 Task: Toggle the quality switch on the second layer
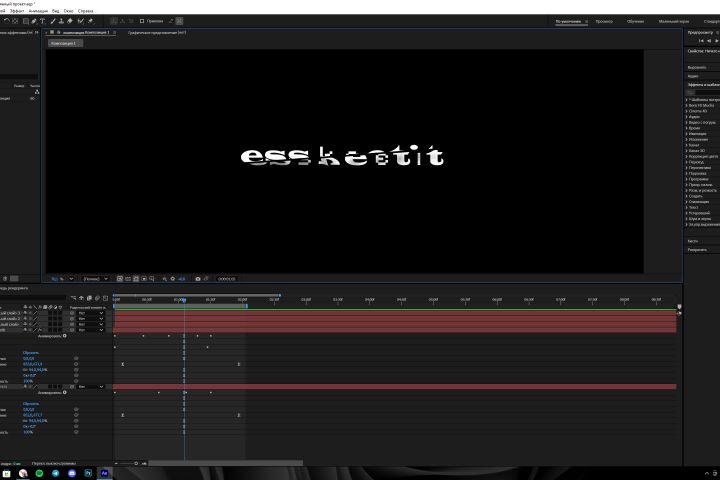coord(35,318)
